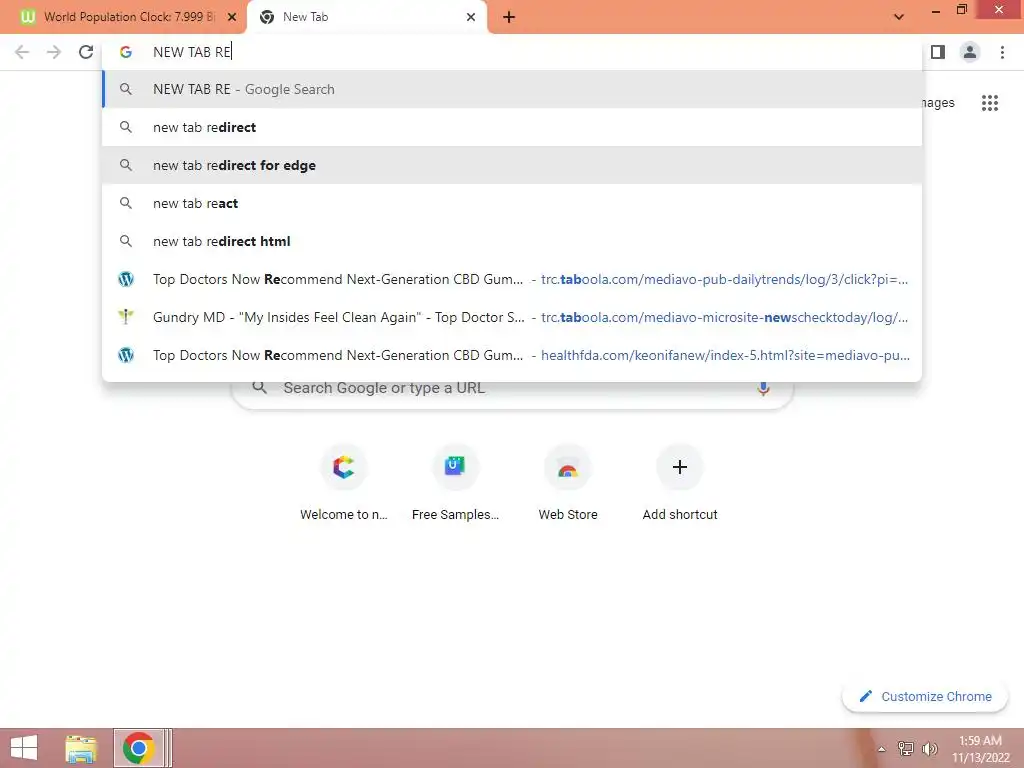Open the trc.taboola dailytrends CBD Gum suggestion
Image resolution: width=1024 pixels, height=768 pixels.
tap(512, 280)
